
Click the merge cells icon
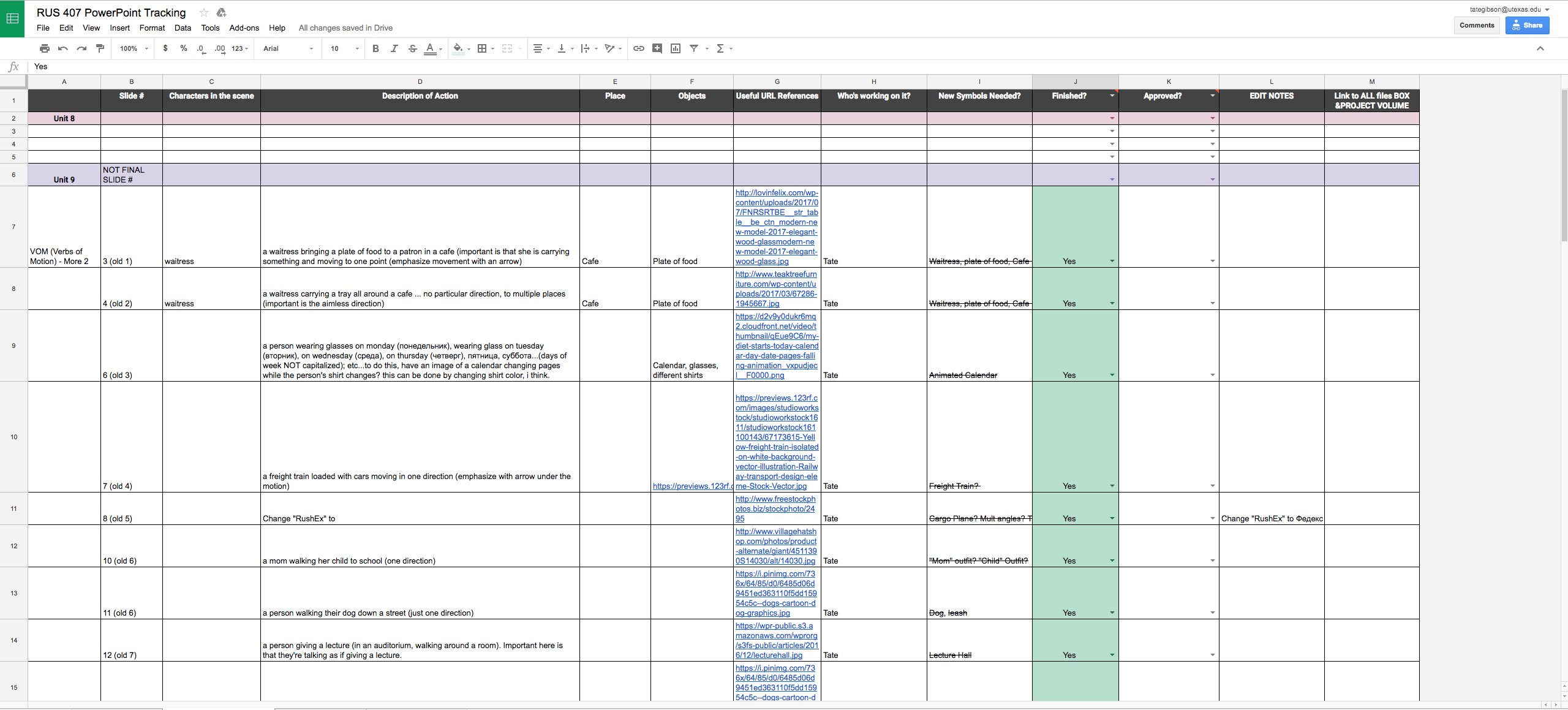[x=507, y=48]
